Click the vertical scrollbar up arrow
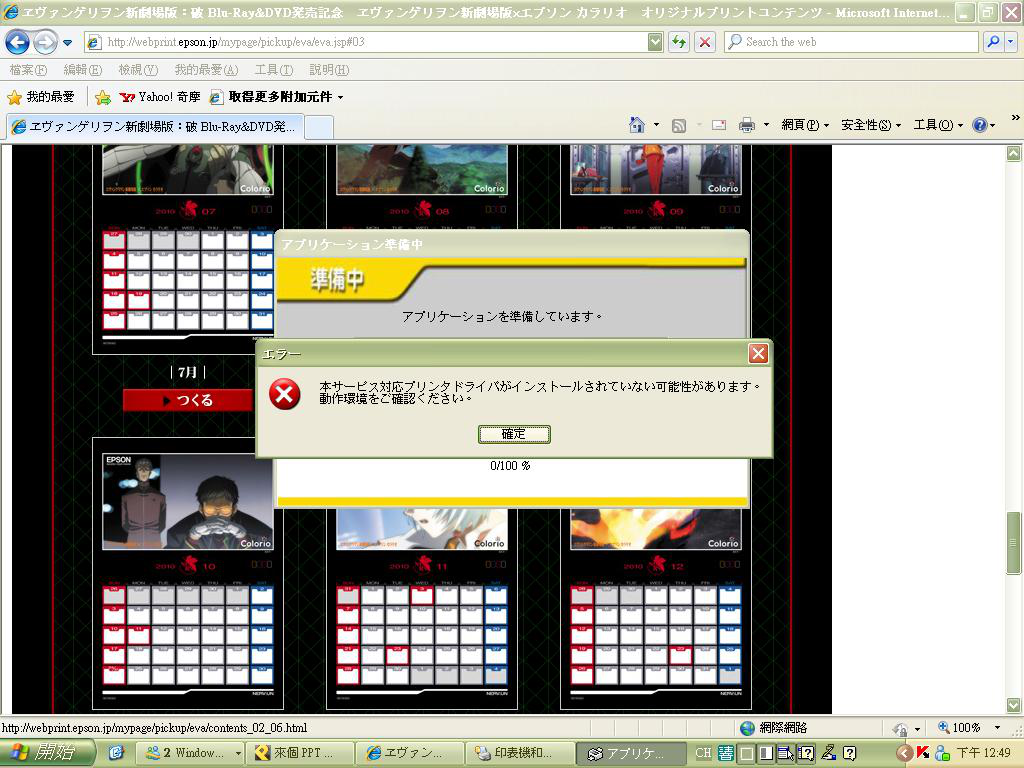This screenshot has width=1024, height=768. coord(1013,153)
